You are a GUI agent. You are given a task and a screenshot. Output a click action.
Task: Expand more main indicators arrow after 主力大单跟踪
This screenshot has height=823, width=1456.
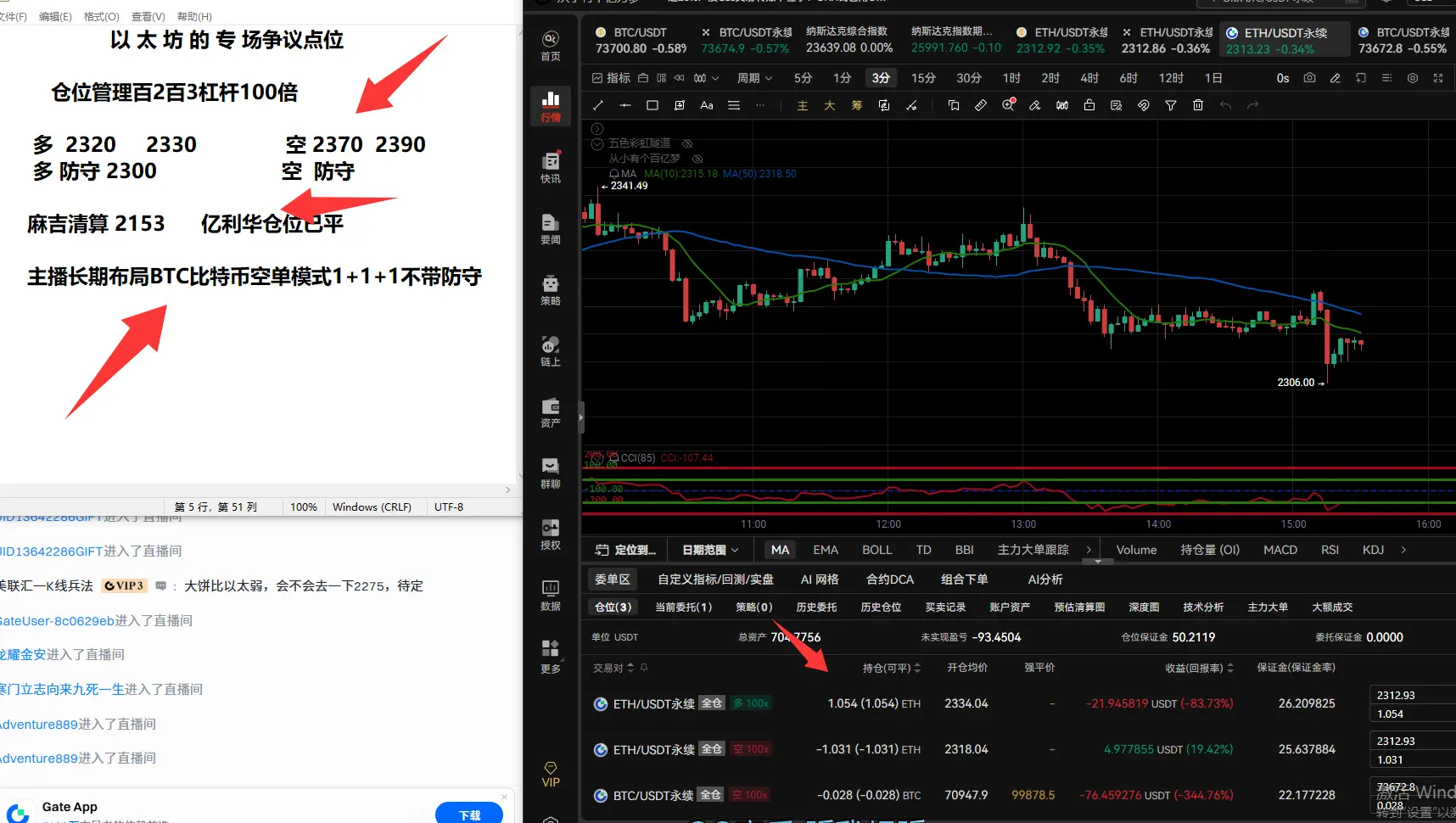point(1089,550)
